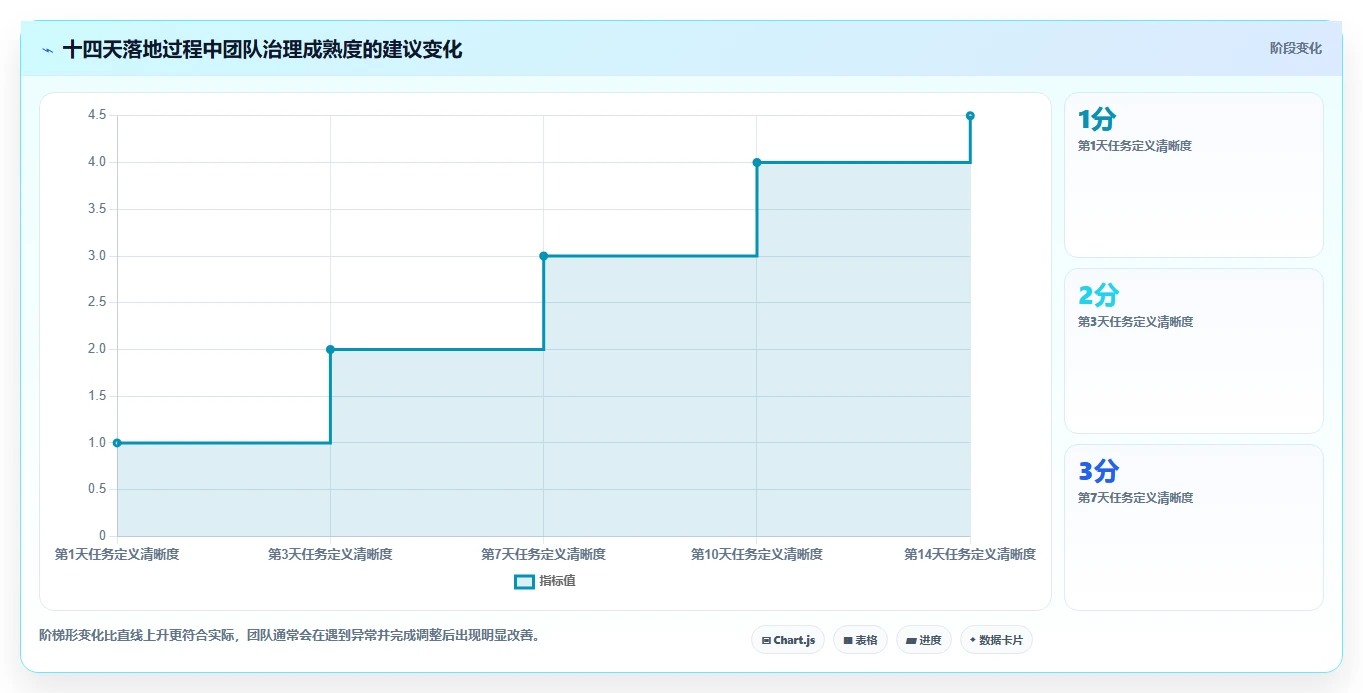This screenshot has height=693, width=1363.
Task: Click the axis label 第3天任务定义清晰度
Action: click(x=330, y=554)
